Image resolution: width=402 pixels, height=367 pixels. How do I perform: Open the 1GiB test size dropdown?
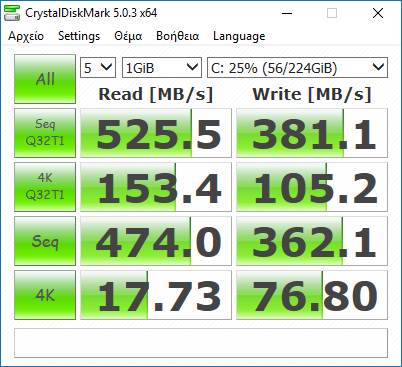(162, 68)
